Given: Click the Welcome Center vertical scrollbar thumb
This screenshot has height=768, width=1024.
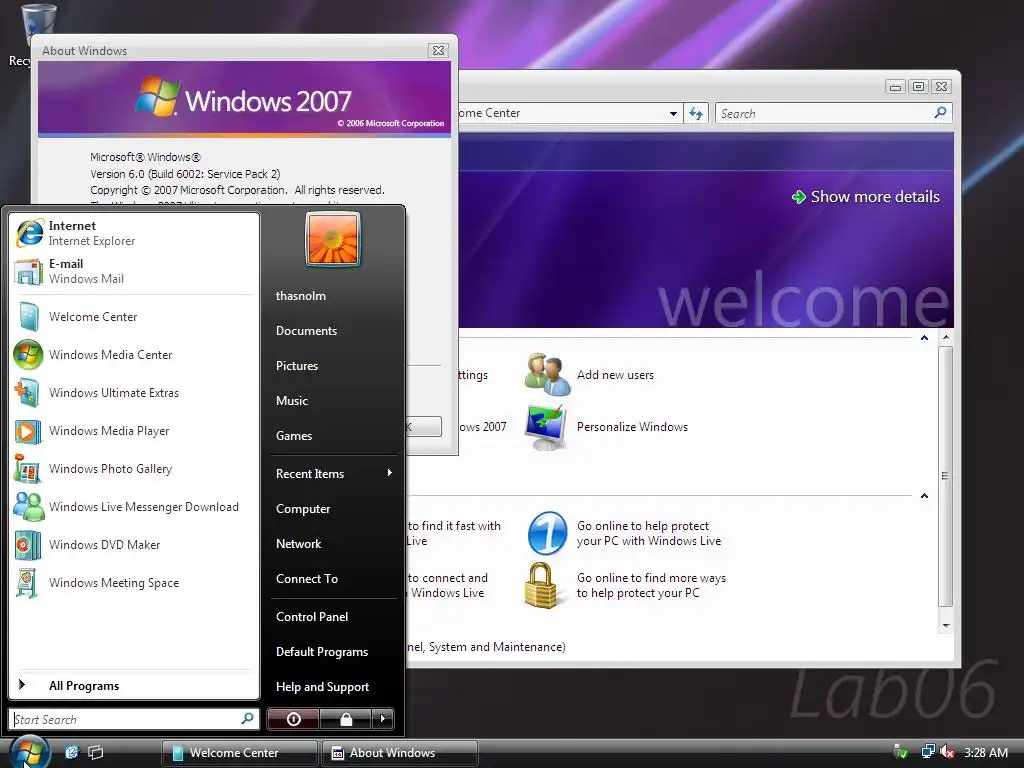Looking at the screenshot, I should 946,476.
